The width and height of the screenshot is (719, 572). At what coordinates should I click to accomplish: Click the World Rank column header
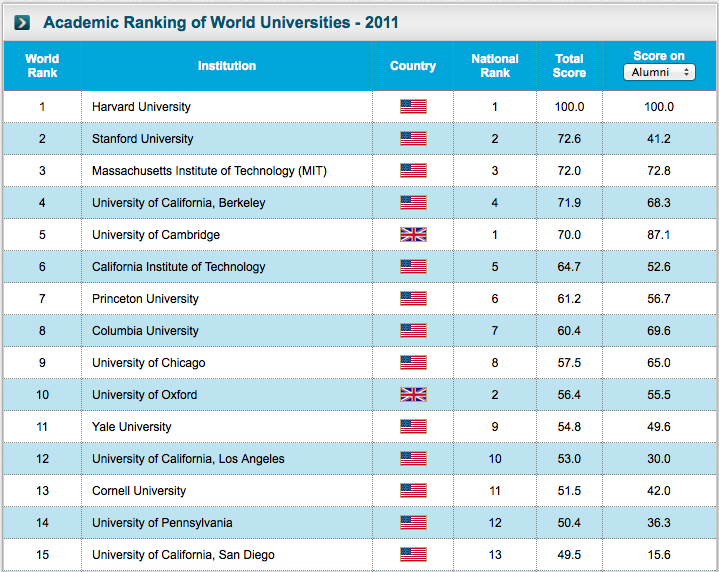point(42,66)
